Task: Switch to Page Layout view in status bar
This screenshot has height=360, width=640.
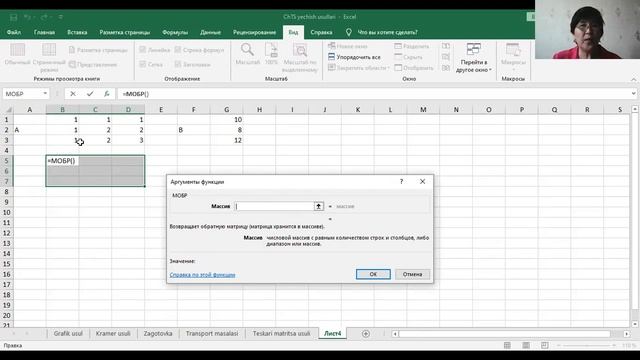Action: 526,345
